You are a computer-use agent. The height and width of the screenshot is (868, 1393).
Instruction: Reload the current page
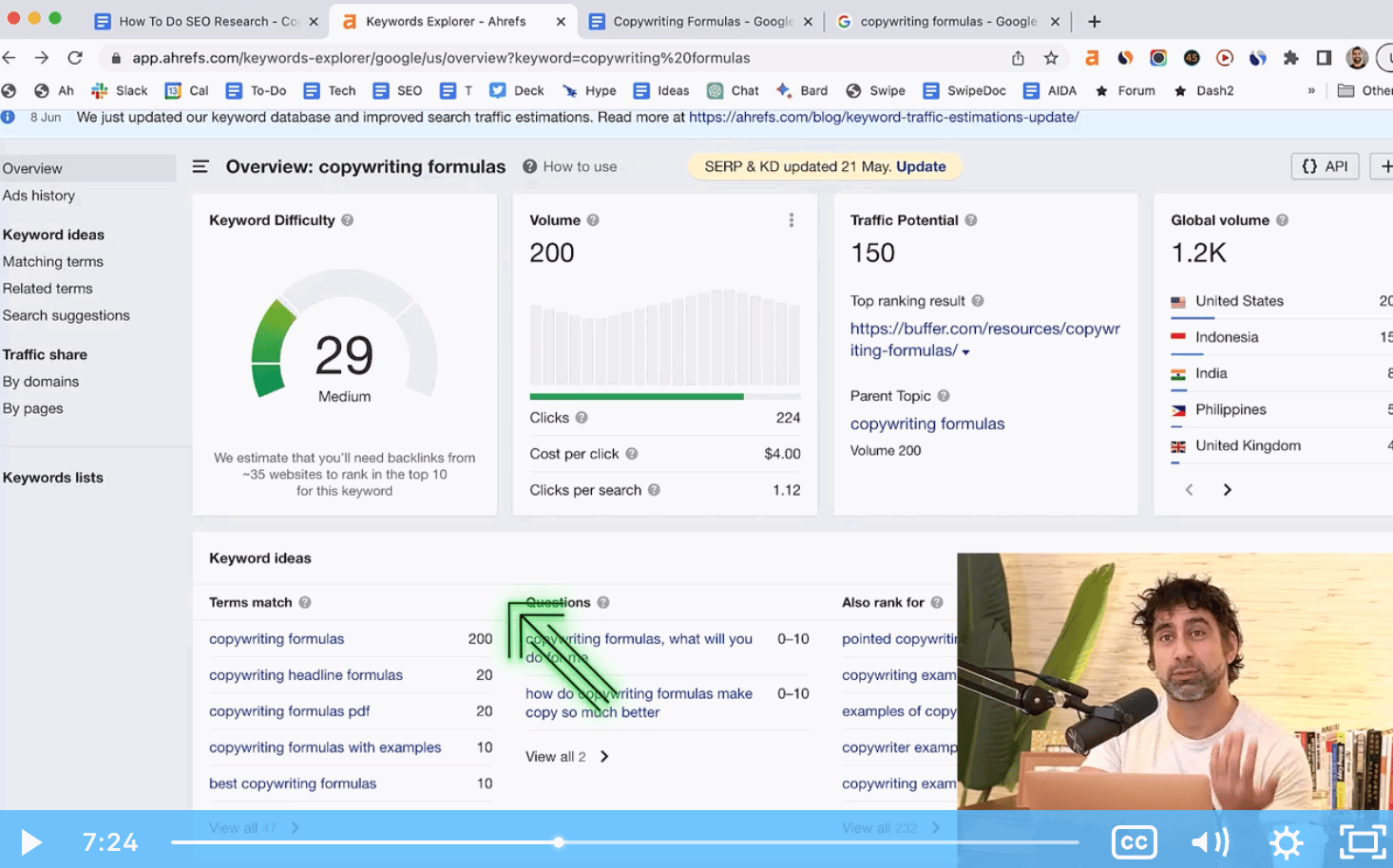click(x=75, y=58)
